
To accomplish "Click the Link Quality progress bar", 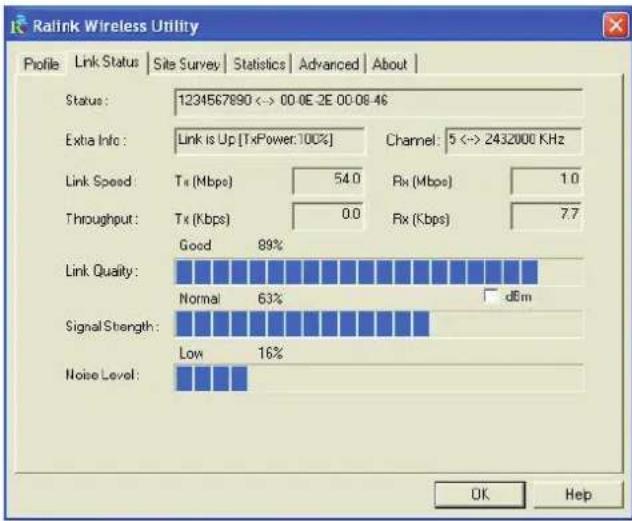I will (x=379, y=272).
